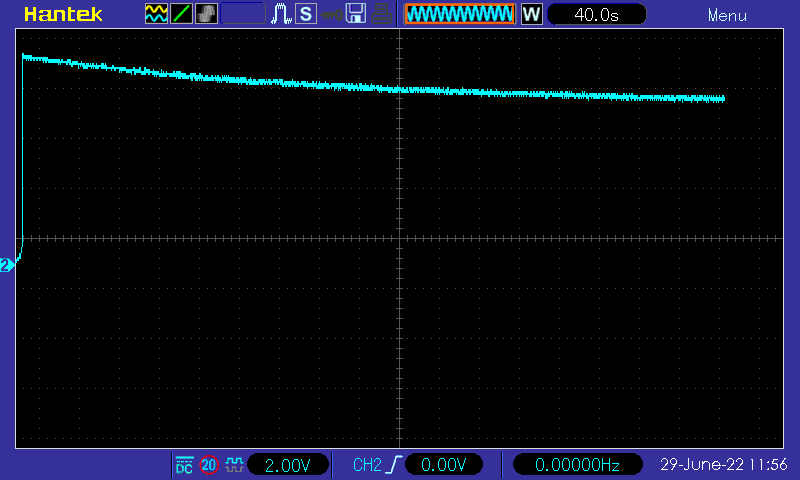
Task: Click the square wave probe icon
Action: click(234, 465)
